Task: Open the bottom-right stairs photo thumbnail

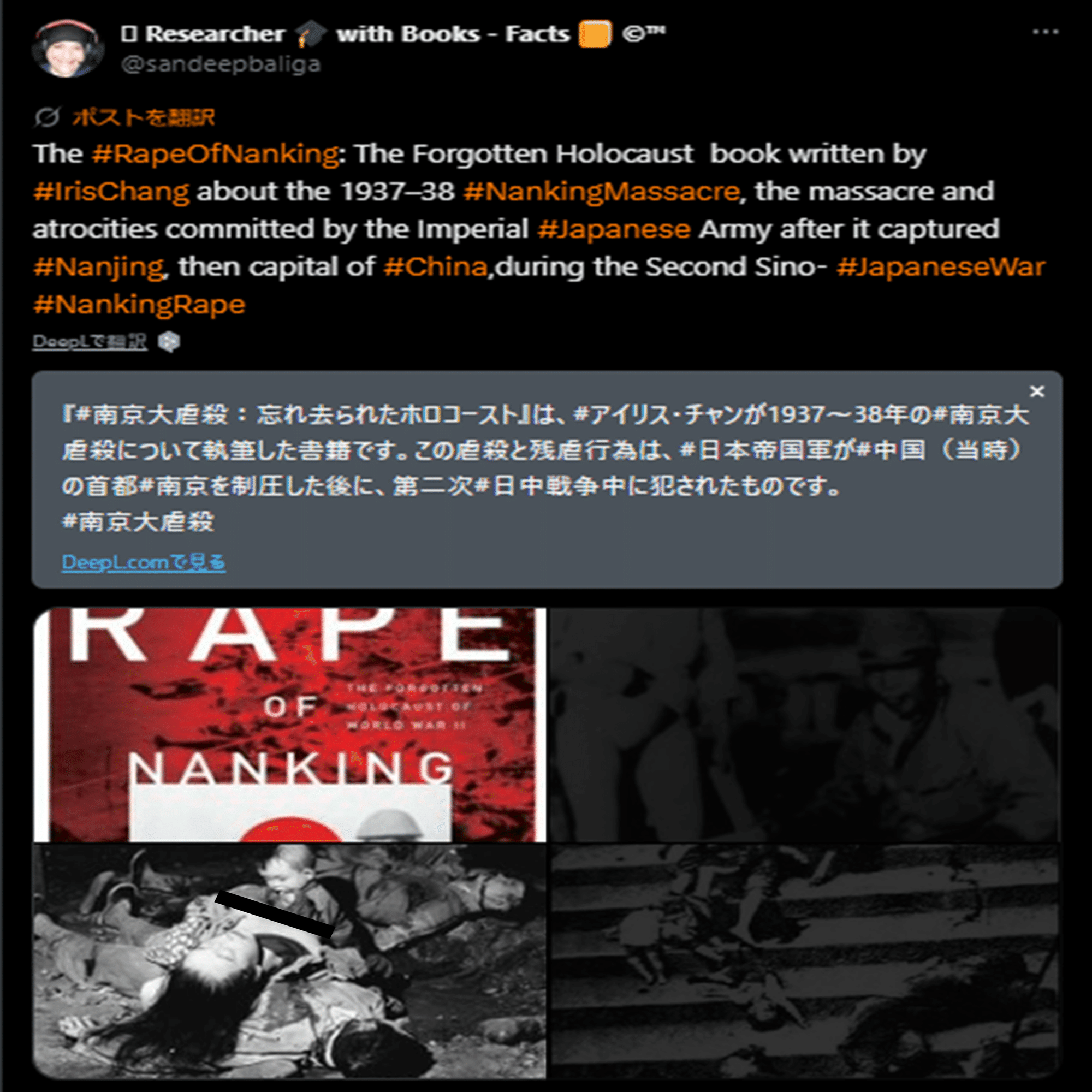Action: tap(804, 962)
